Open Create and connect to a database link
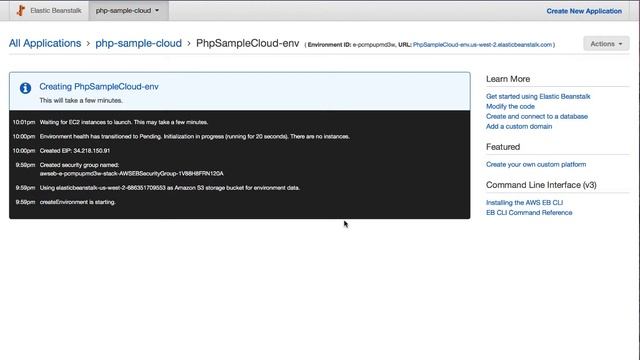This screenshot has height=360, width=640. point(537,116)
